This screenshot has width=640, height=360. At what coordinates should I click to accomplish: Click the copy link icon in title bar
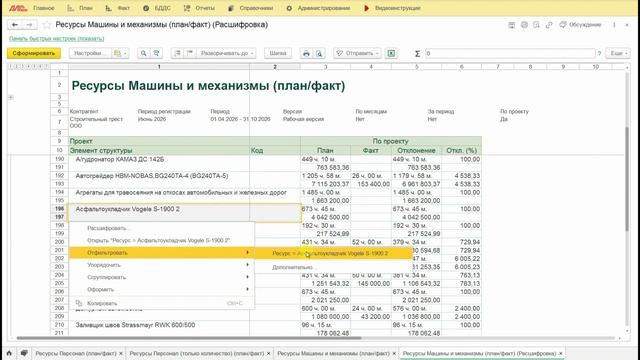pos(549,25)
